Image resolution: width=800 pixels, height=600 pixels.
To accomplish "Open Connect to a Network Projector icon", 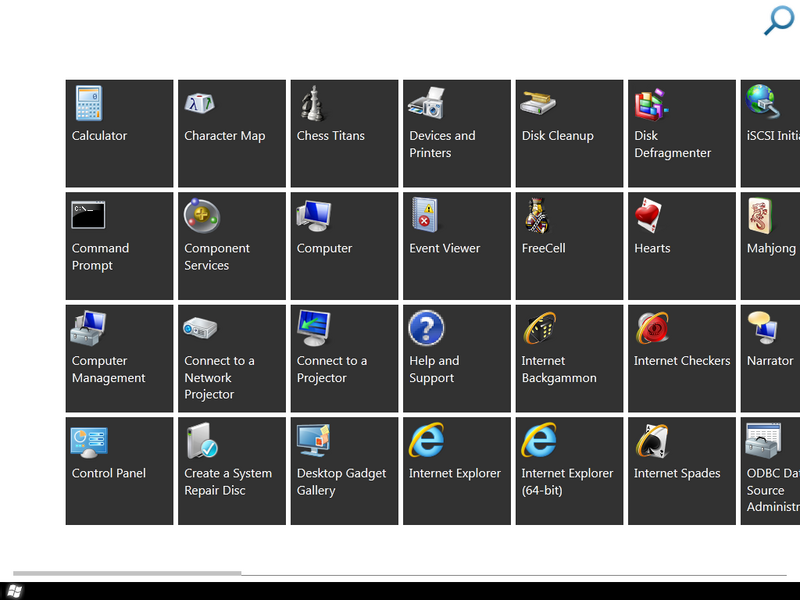I will coord(200,328).
